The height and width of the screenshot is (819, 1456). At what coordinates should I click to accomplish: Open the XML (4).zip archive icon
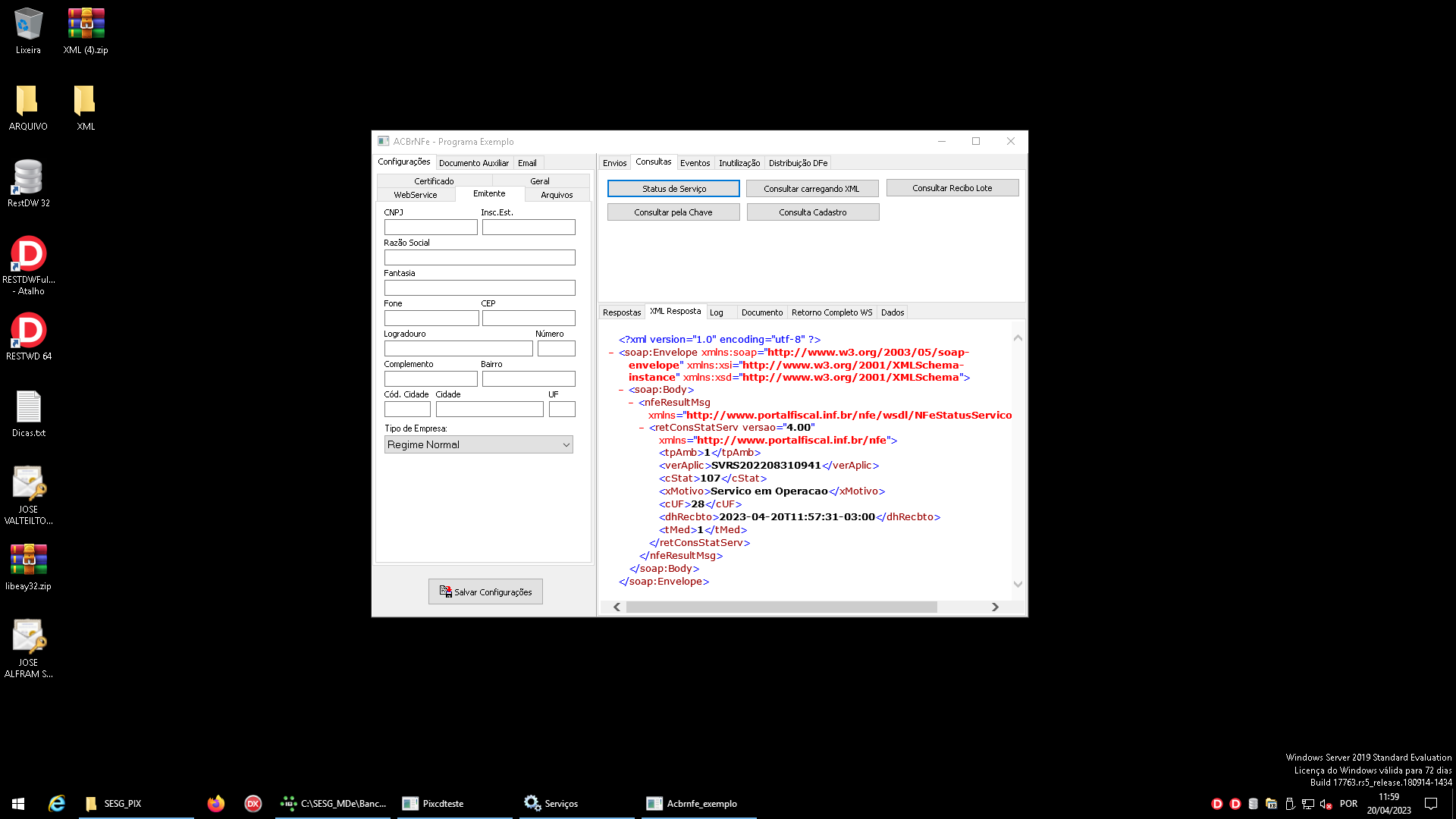(x=86, y=31)
